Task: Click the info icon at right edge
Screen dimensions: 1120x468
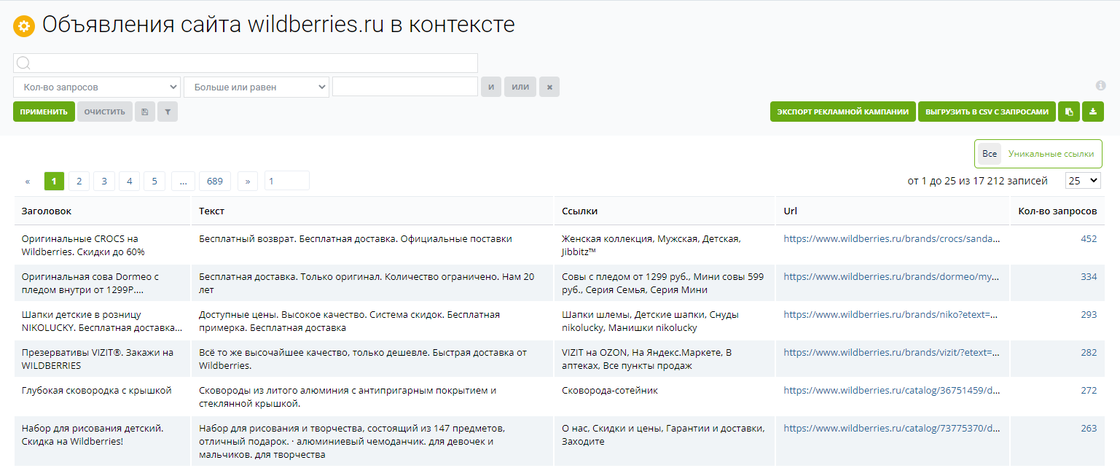Action: click(1100, 86)
